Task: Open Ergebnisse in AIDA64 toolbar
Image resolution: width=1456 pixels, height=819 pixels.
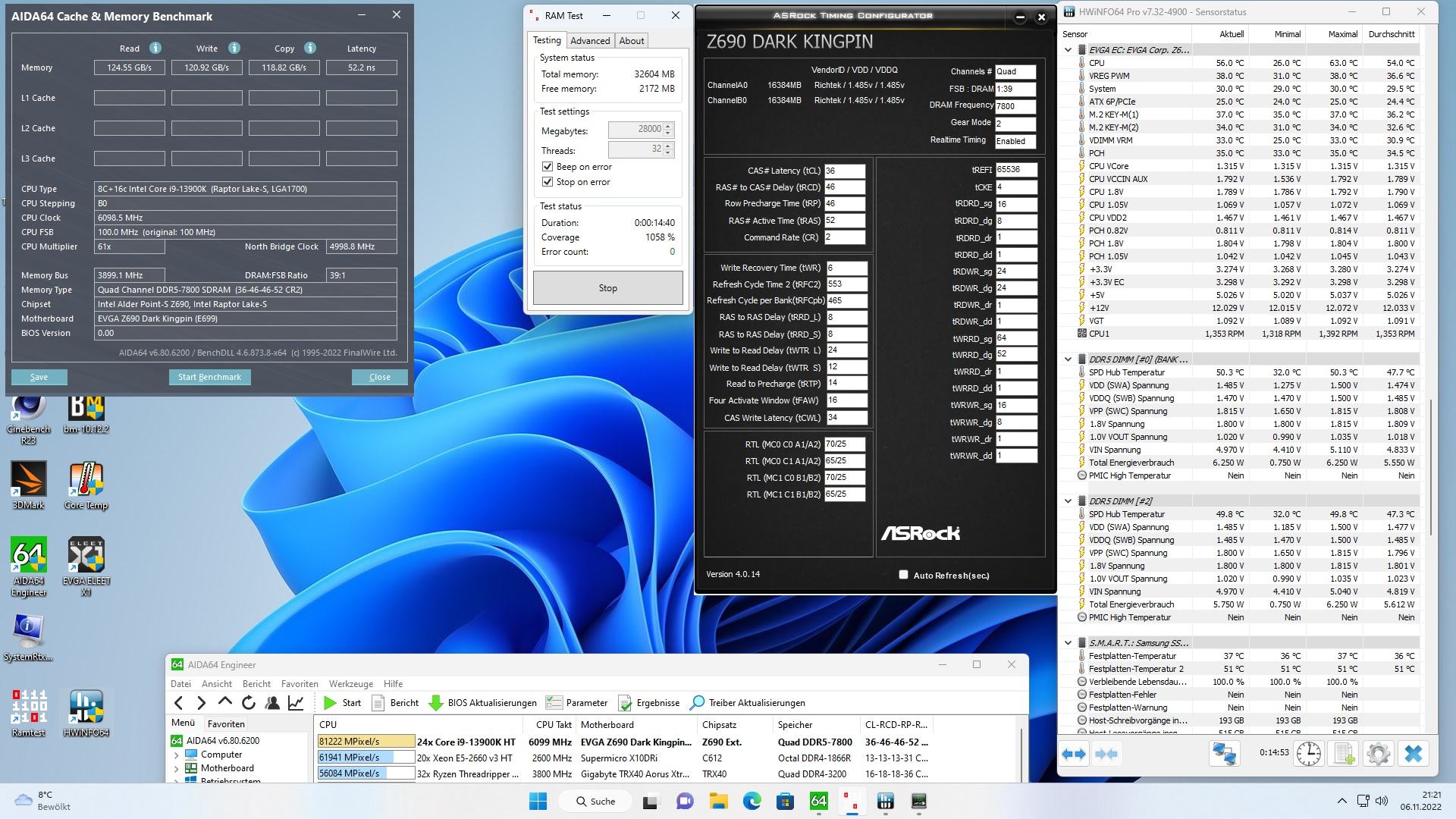Action: point(649,703)
